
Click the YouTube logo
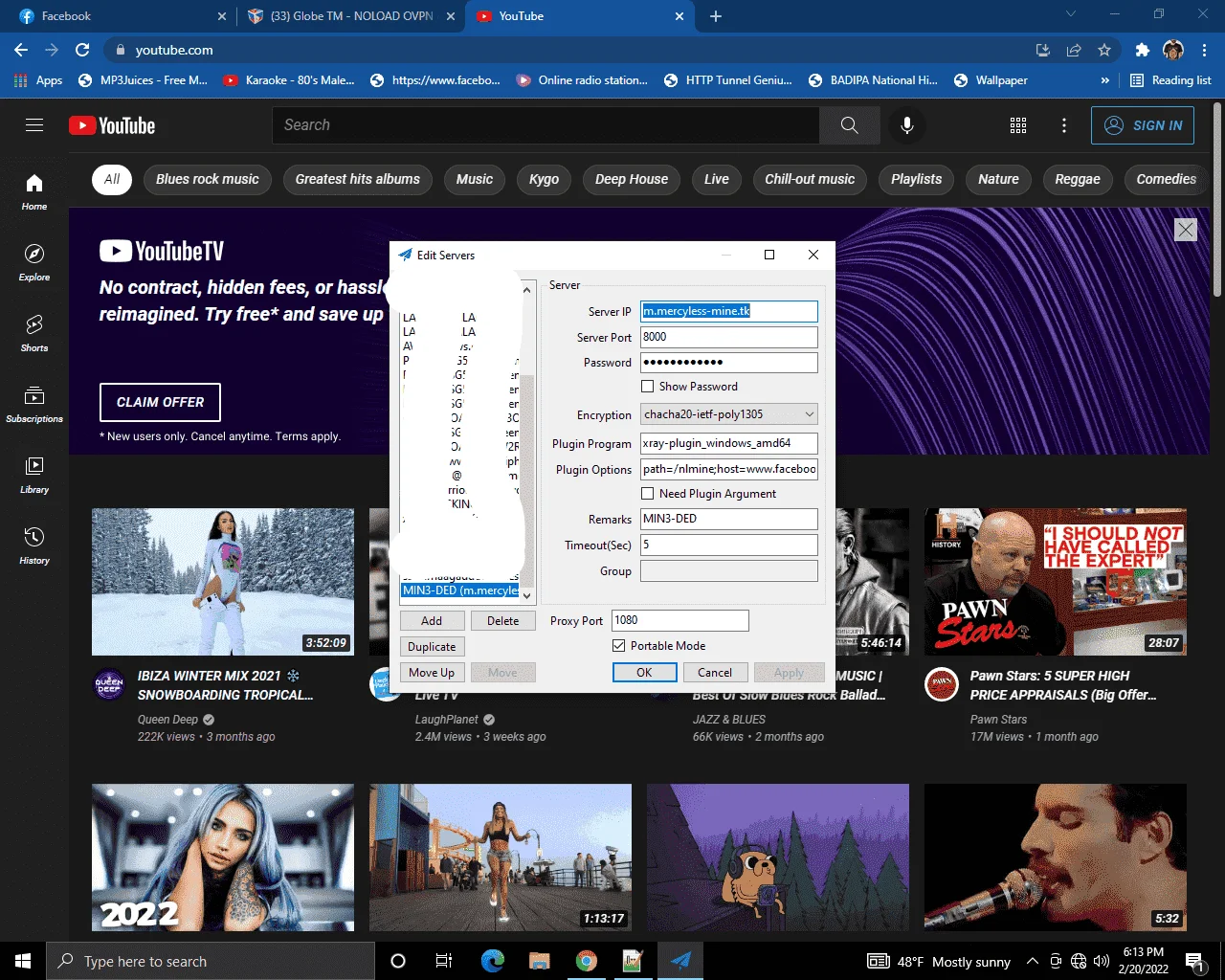pos(112,125)
